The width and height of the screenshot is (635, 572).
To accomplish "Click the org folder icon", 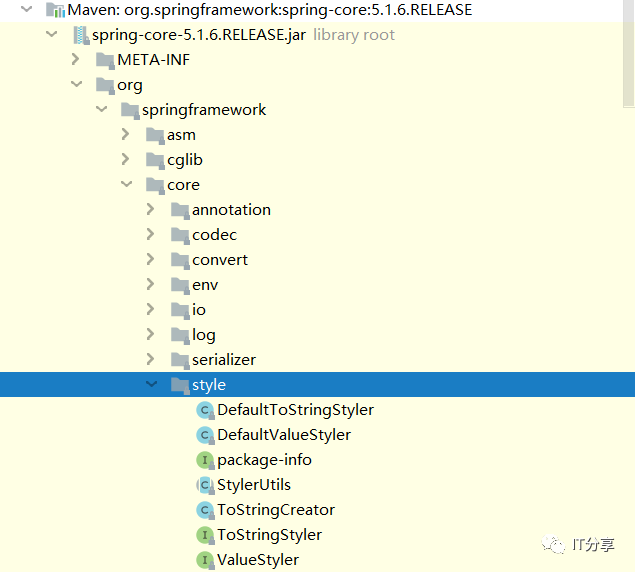I will point(105,85).
